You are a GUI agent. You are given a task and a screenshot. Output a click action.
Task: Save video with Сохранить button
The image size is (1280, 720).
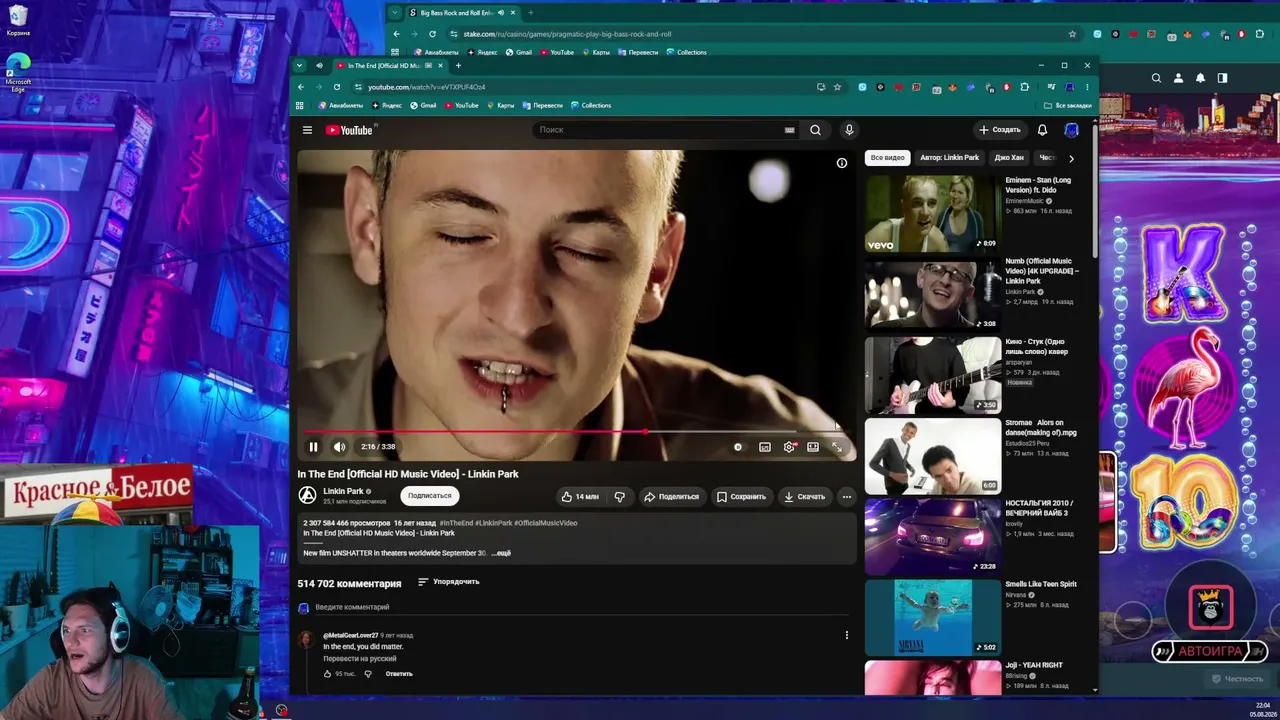[x=741, y=496]
